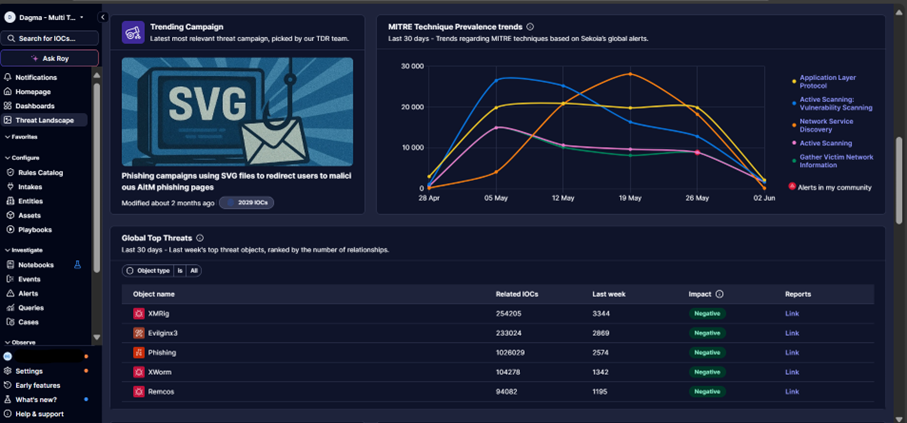Click the XMRig malware row icon

139,314
